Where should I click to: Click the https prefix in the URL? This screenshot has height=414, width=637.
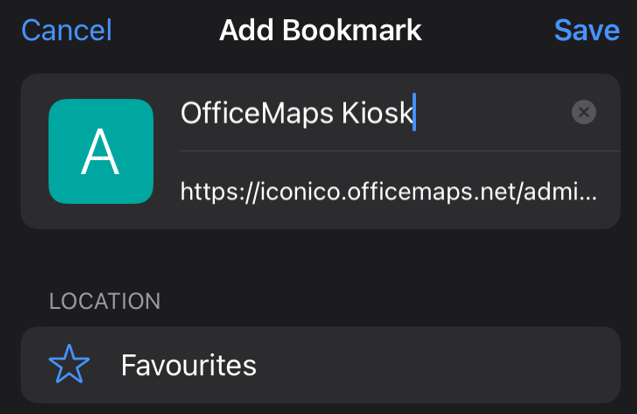[210, 192]
